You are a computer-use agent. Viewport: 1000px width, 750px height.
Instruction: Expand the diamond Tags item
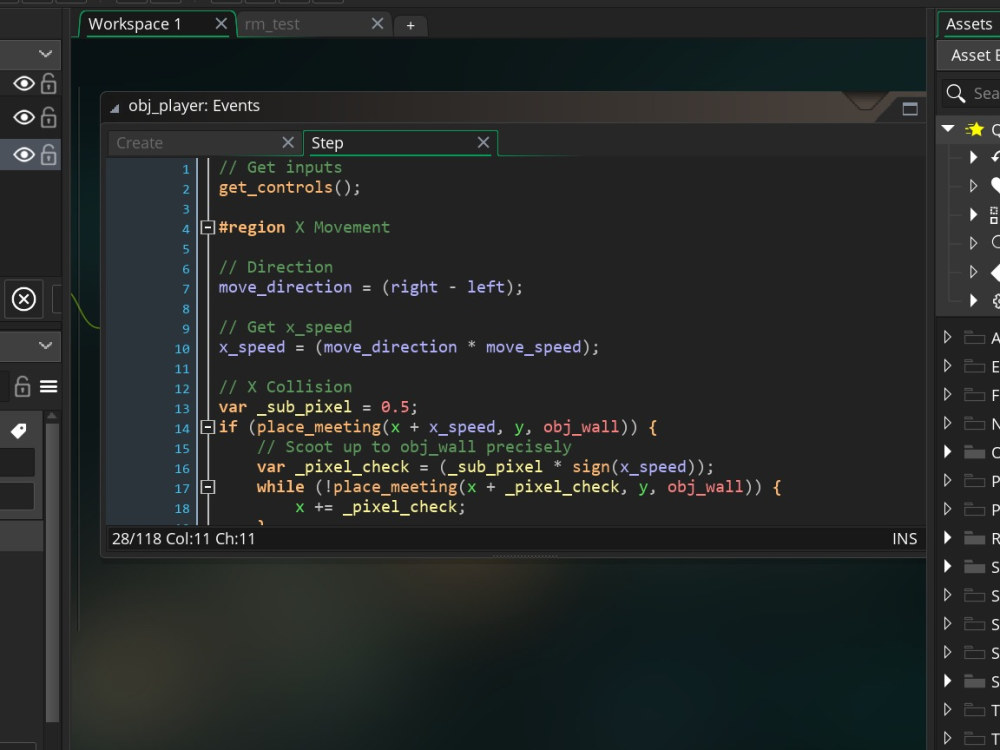[973, 272]
